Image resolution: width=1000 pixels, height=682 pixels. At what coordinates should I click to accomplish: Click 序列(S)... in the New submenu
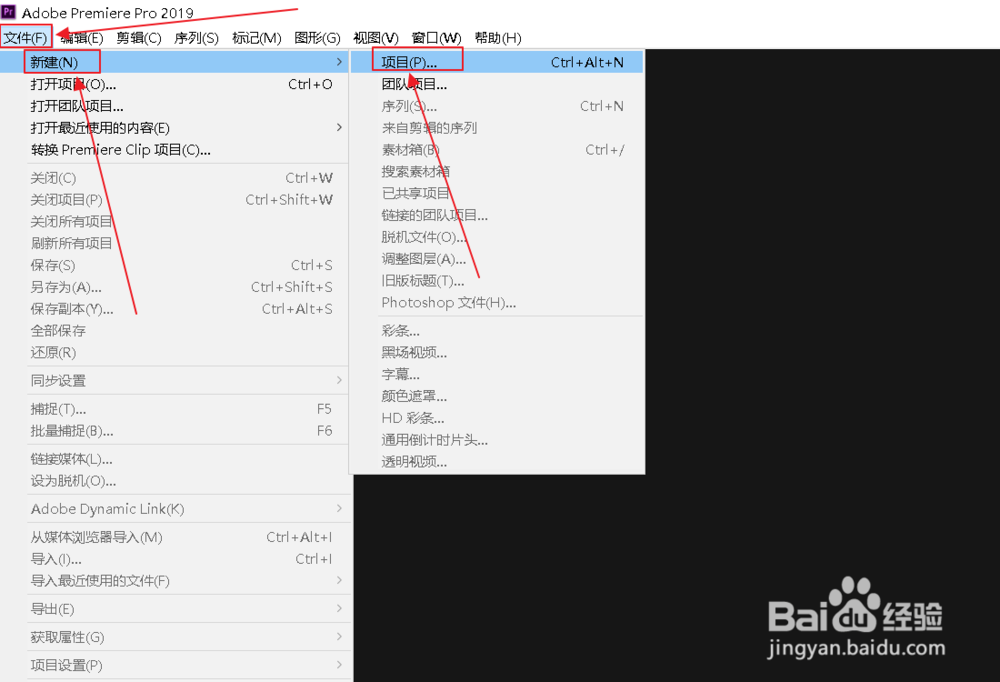[x=497, y=106]
